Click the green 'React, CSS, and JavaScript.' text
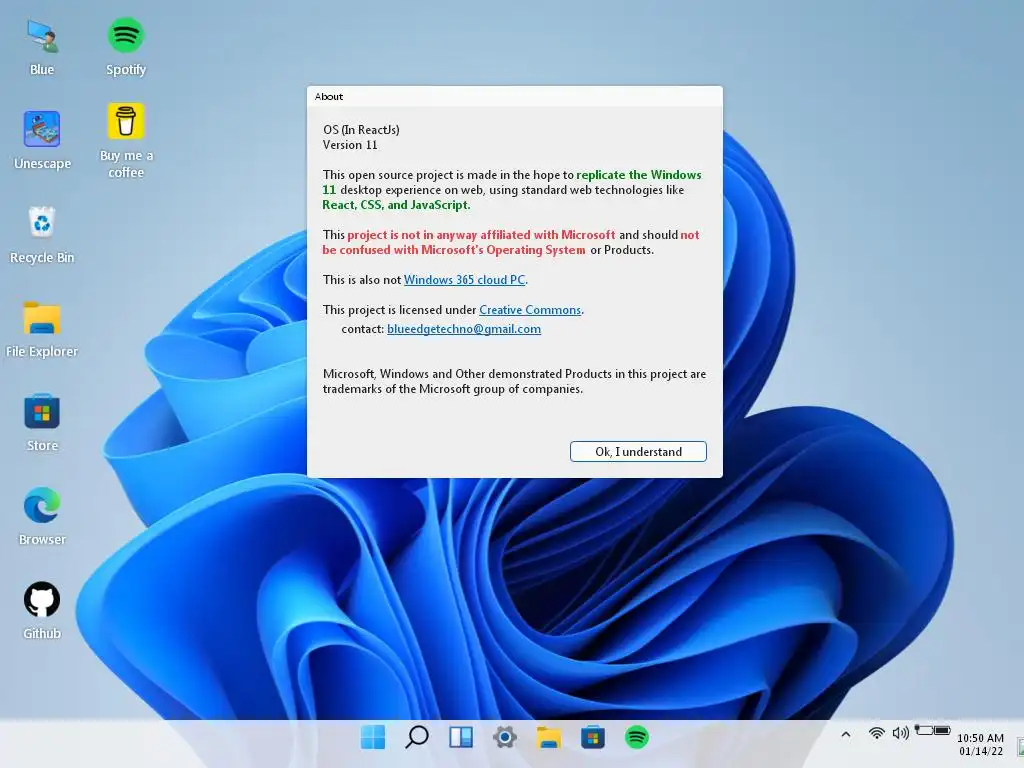Image resolution: width=1024 pixels, height=768 pixels. (x=396, y=204)
